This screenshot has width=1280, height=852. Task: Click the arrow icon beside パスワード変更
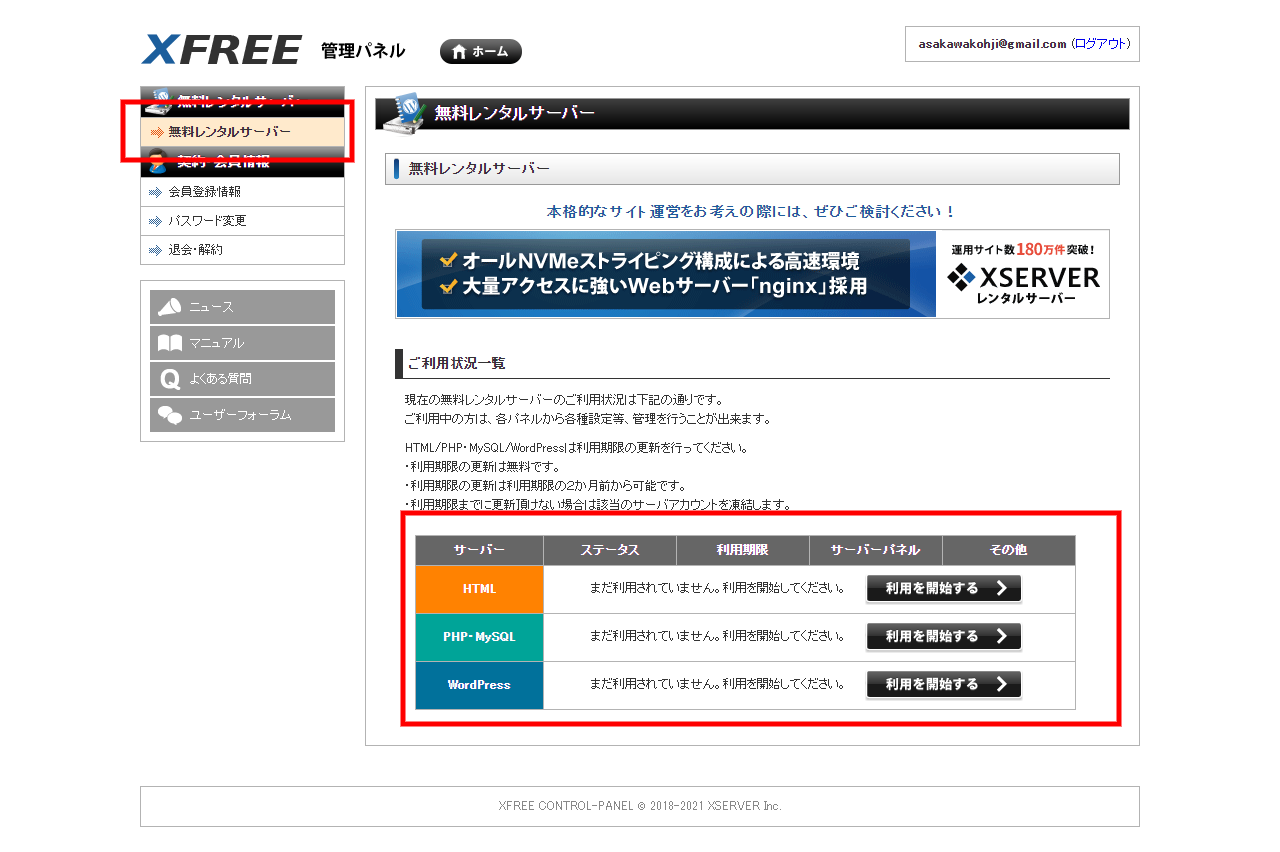(155, 221)
